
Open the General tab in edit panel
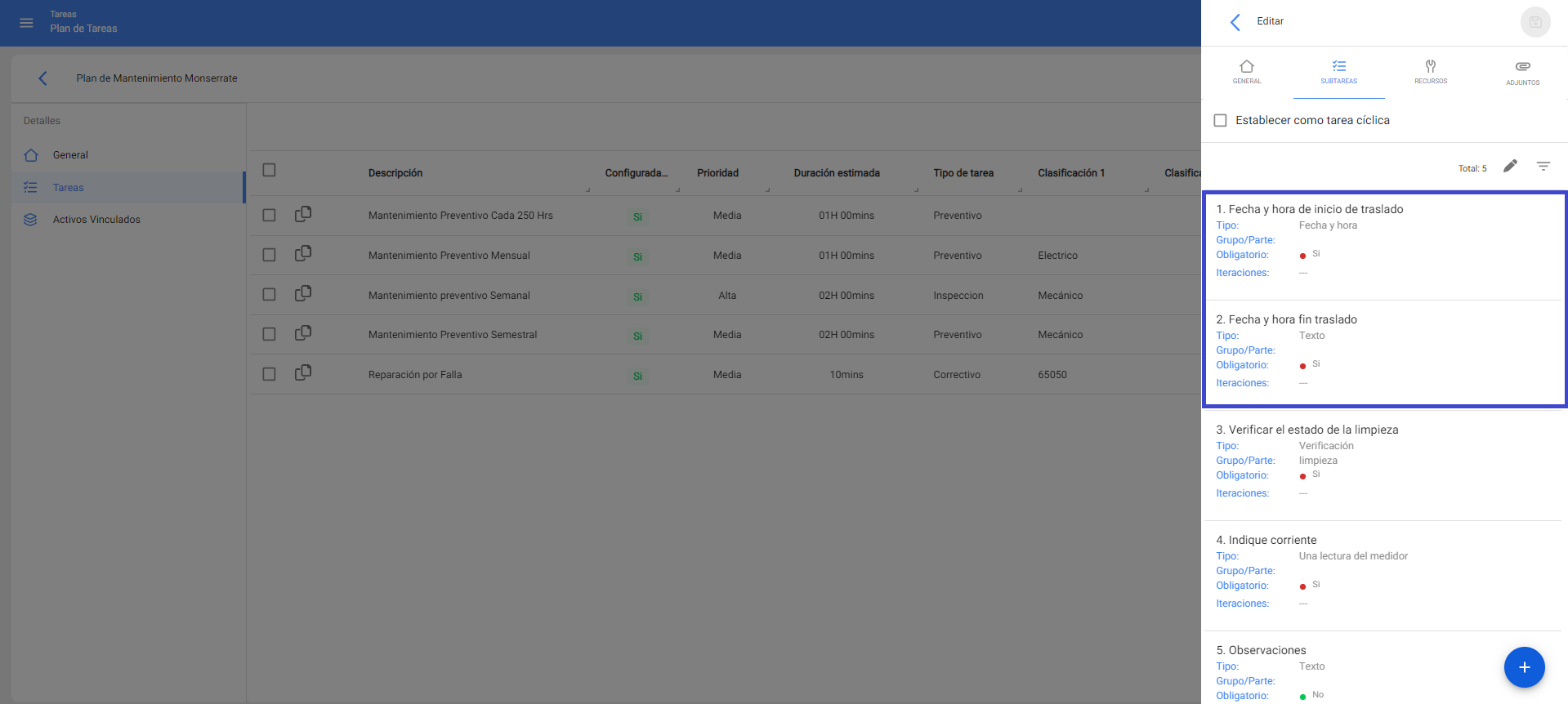pyautogui.click(x=1246, y=72)
